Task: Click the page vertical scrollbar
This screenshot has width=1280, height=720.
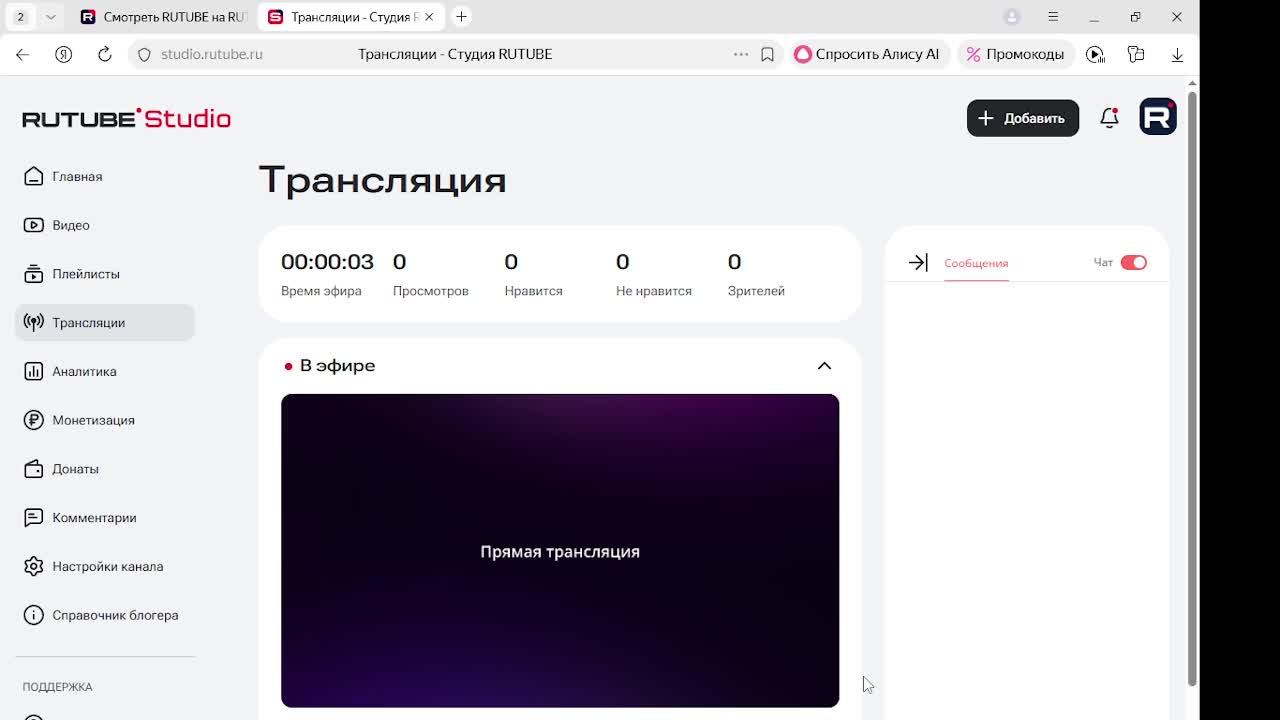Action: click(x=1192, y=390)
